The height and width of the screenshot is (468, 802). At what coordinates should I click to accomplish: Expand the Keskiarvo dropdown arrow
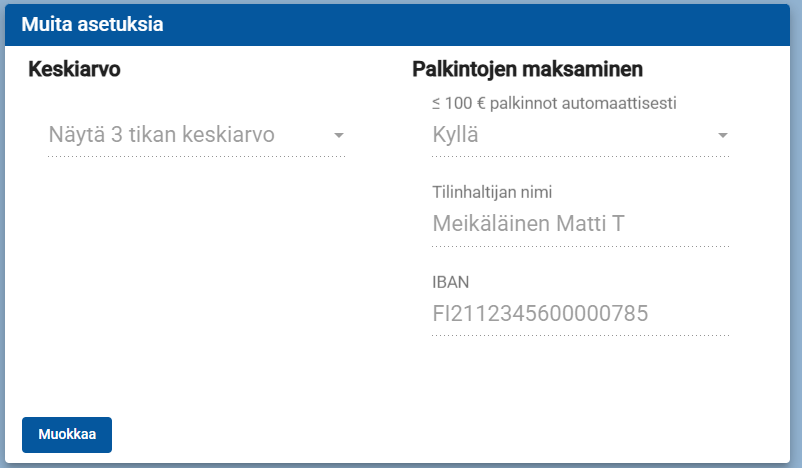tap(338, 135)
